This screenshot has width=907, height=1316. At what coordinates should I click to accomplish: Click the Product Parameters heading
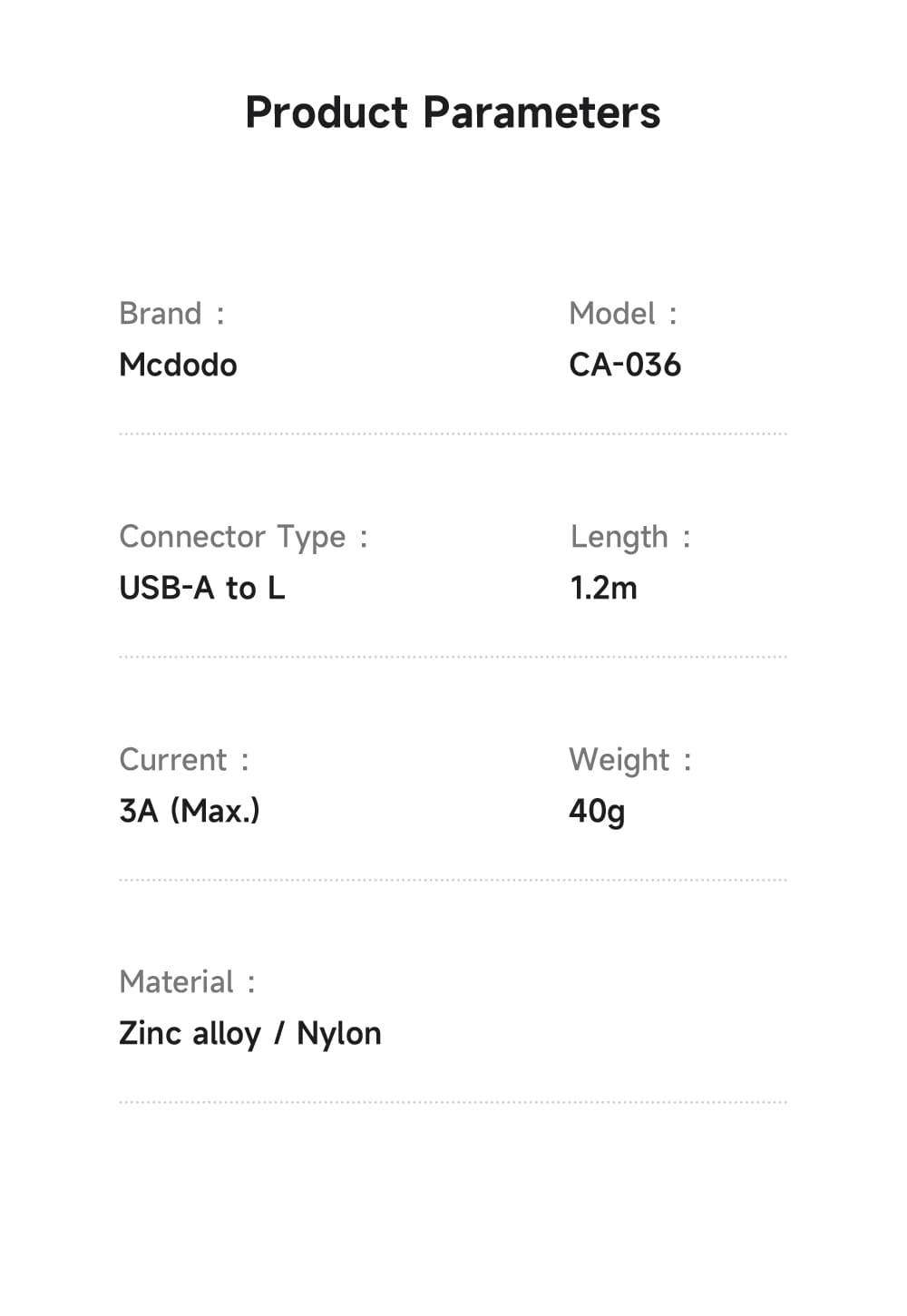click(x=453, y=113)
